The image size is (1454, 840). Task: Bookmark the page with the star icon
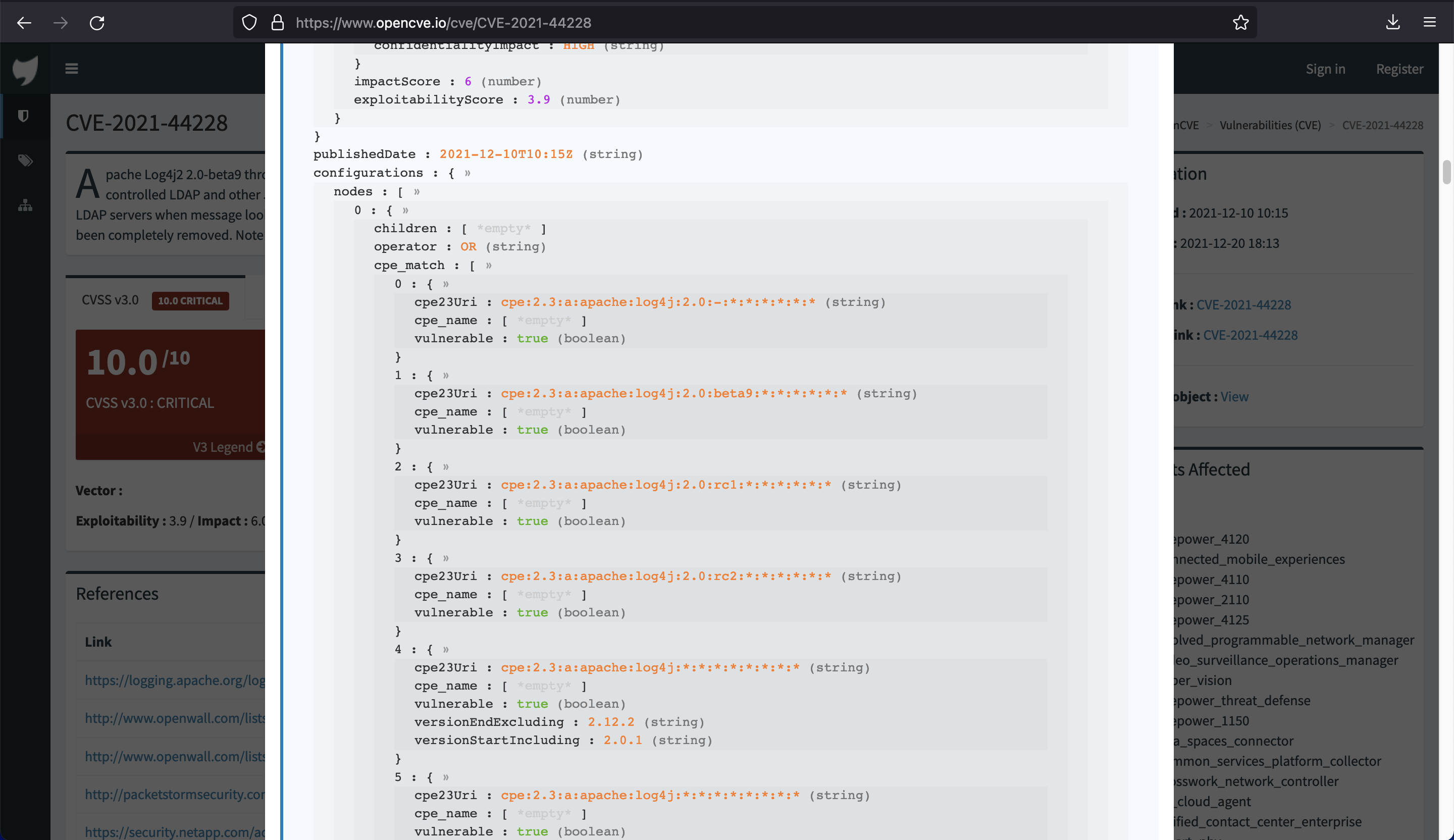[x=1240, y=22]
